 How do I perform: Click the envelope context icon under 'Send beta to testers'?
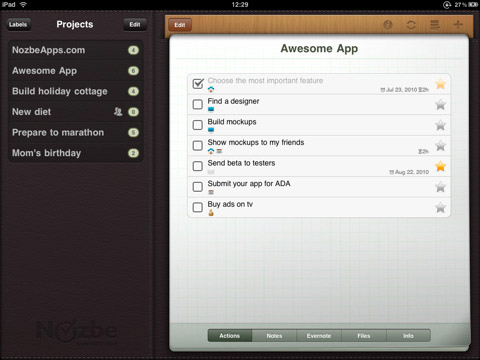pyautogui.click(x=211, y=172)
